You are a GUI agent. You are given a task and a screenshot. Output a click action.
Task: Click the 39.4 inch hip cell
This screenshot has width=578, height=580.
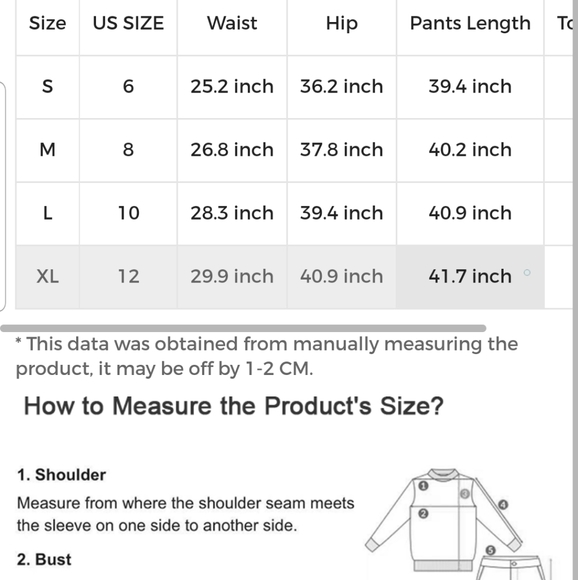(342, 213)
